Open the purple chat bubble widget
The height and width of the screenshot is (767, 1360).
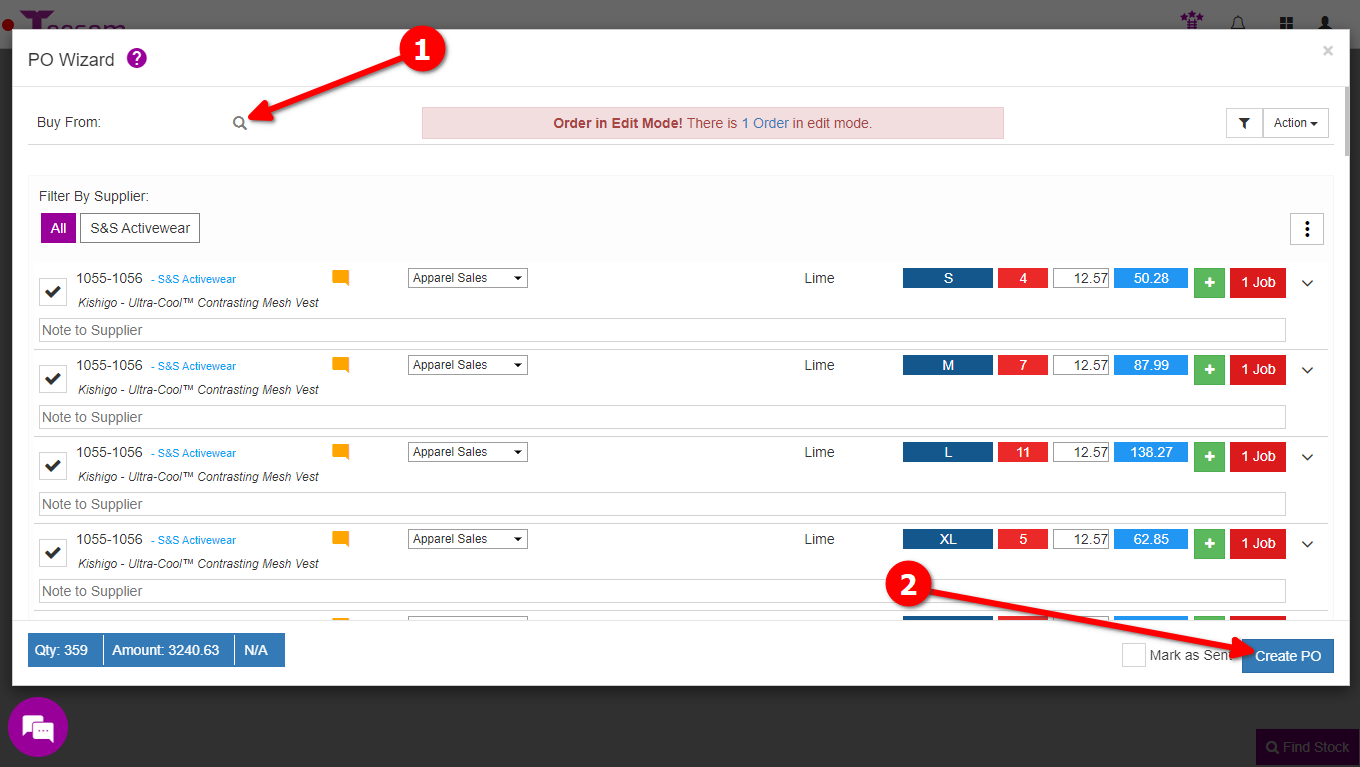[38, 728]
